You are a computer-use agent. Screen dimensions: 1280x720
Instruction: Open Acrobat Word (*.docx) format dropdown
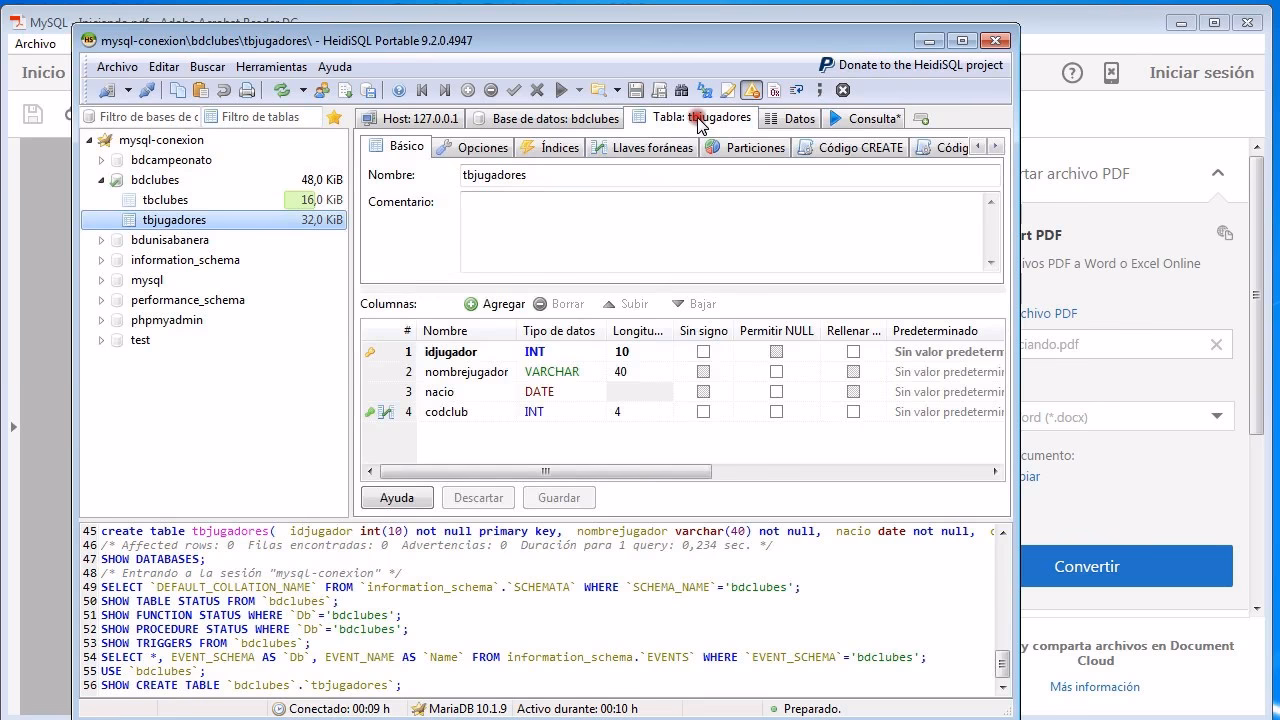tap(1217, 416)
